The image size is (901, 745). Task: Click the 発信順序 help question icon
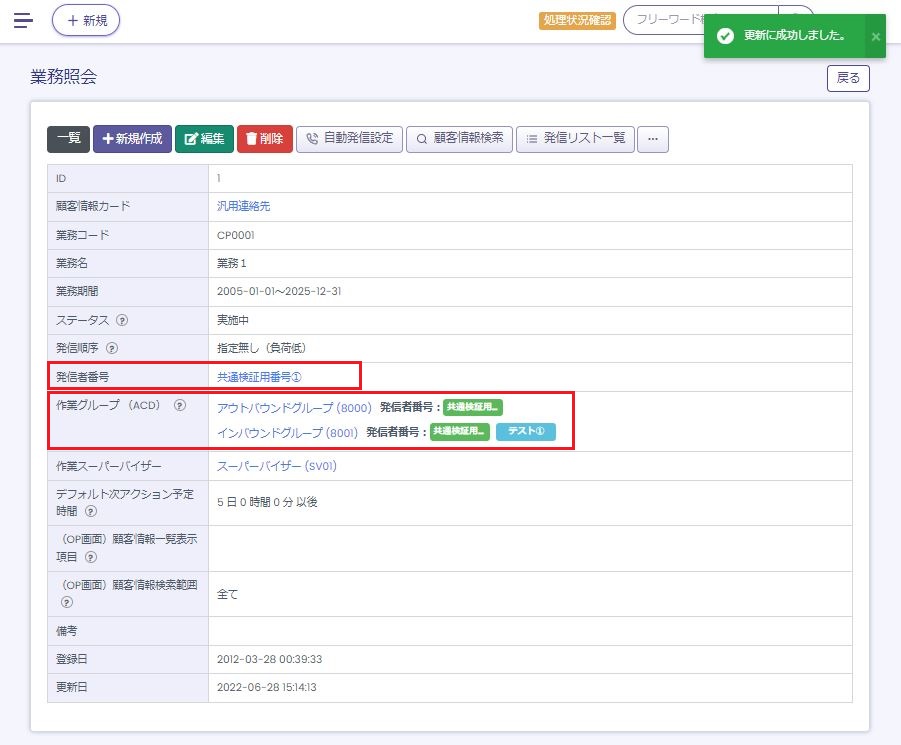click(112, 349)
